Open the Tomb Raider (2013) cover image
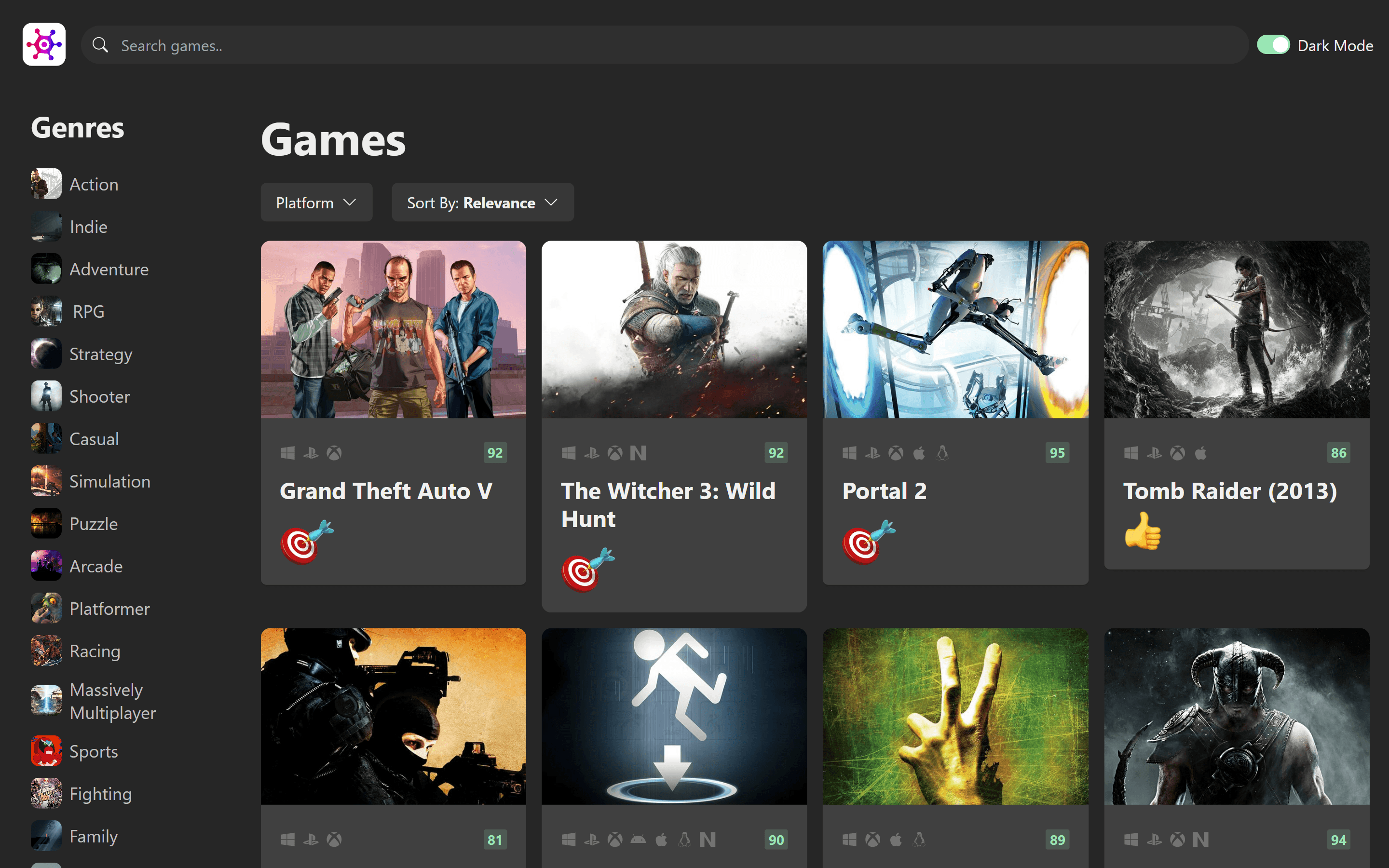 [x=1236, y=329]
